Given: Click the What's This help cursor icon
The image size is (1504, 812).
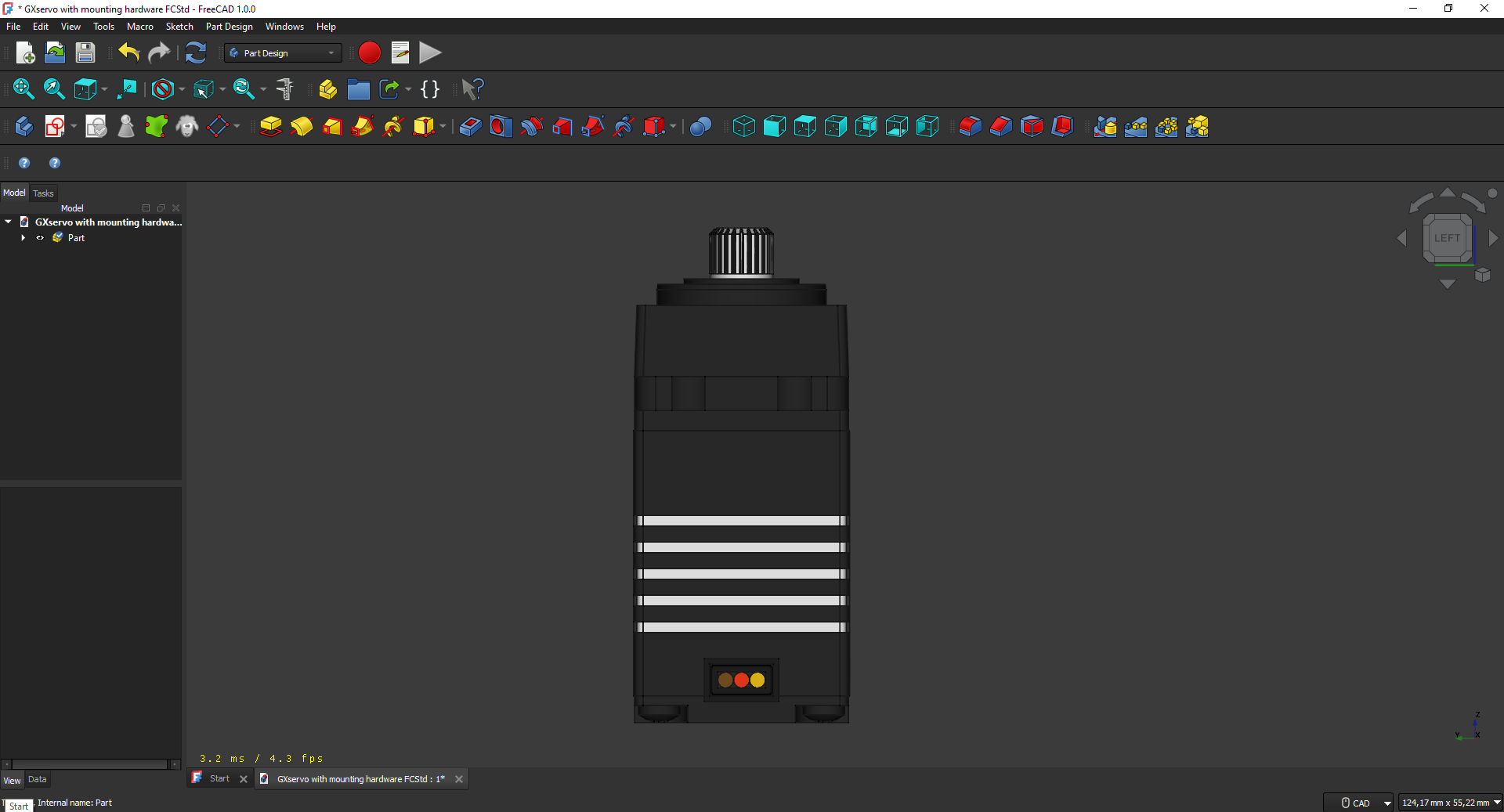Looking at the screenshot, I should coord(472,89).
